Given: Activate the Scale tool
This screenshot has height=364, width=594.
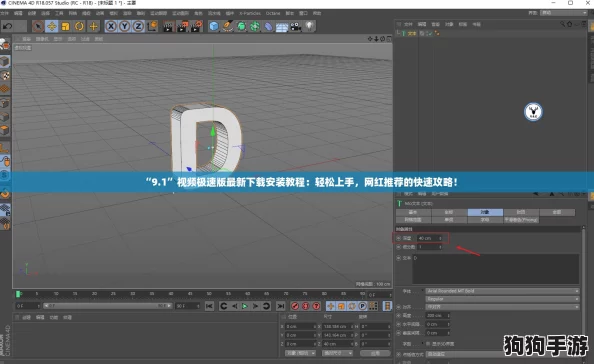Looking at the screenshot, I should [66, 26].
